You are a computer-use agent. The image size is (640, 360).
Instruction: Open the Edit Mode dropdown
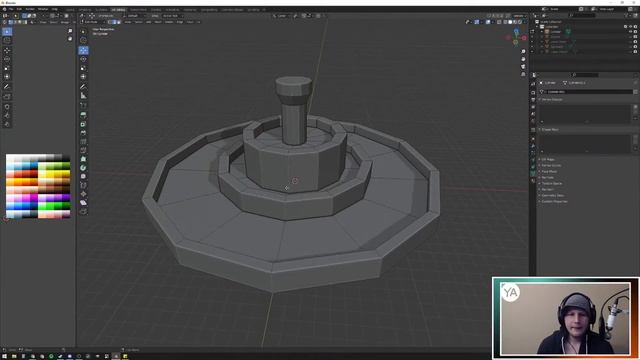[93, 22]
